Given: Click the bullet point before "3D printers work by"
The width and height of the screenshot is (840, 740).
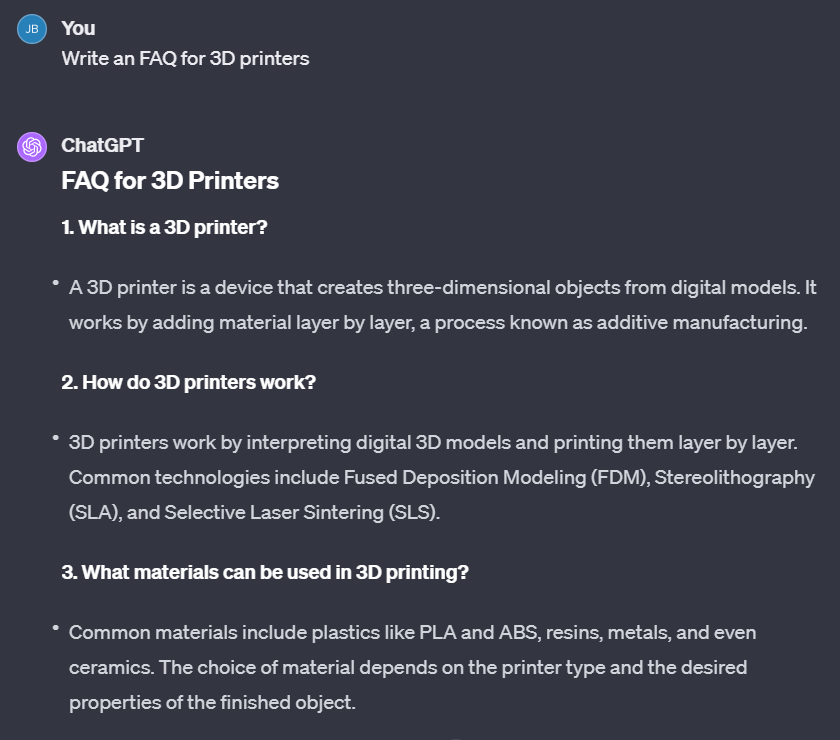Looking at the screenshot, I should click(x=56, y=440).
